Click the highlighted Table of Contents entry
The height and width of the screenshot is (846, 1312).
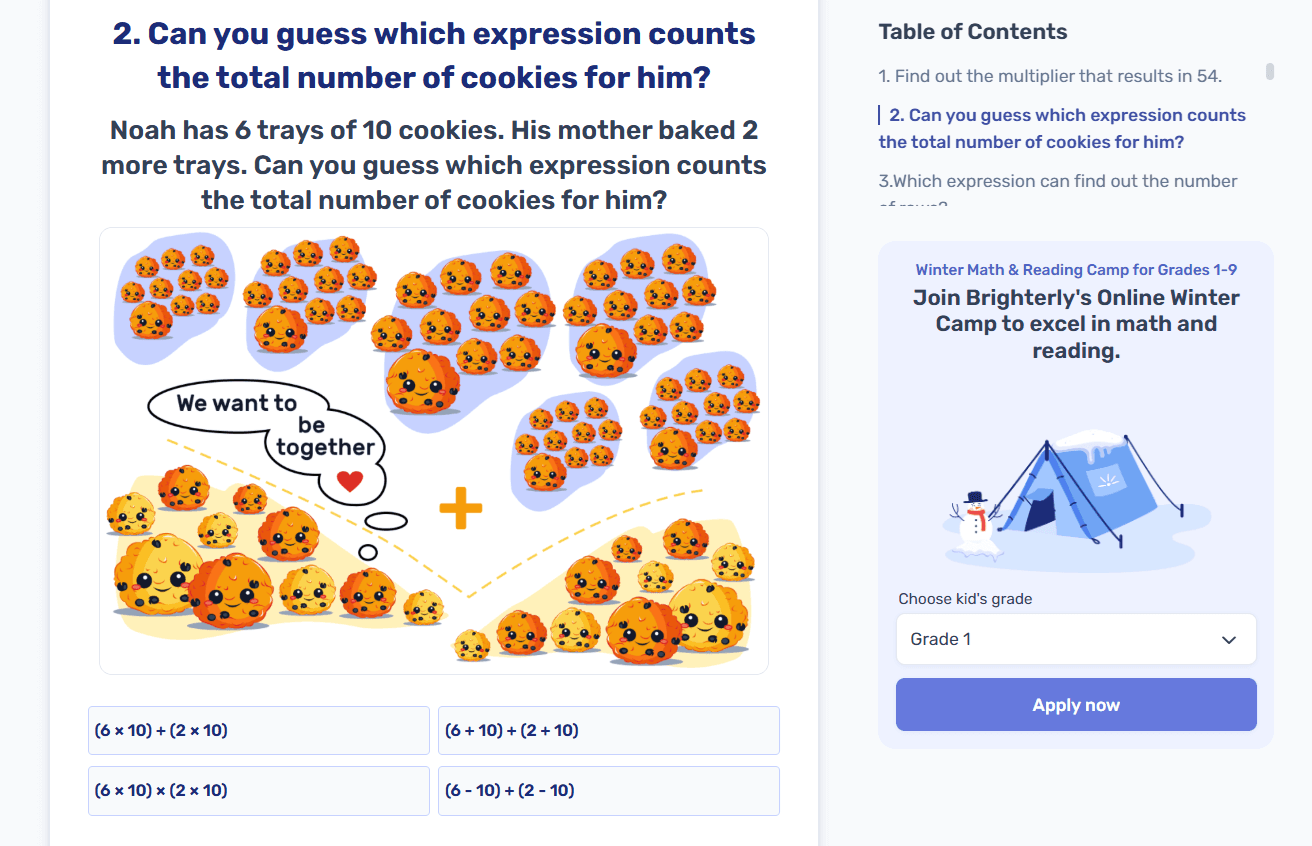(1062, 128)
